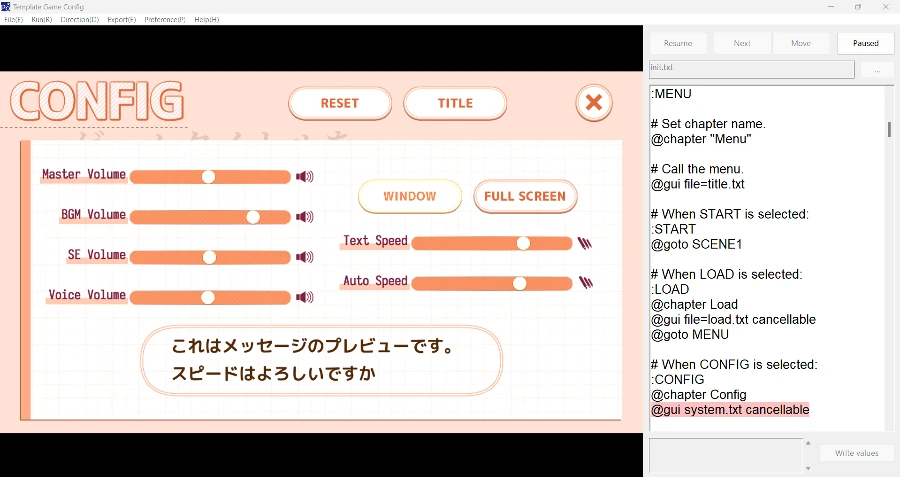Click the variable box down arrow

point(808,468)
